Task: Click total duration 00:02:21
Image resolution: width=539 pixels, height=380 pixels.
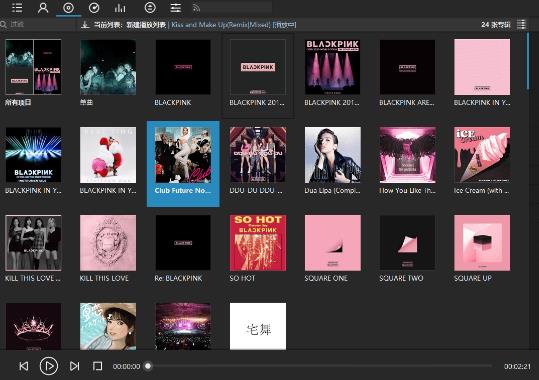Action: 517,367
